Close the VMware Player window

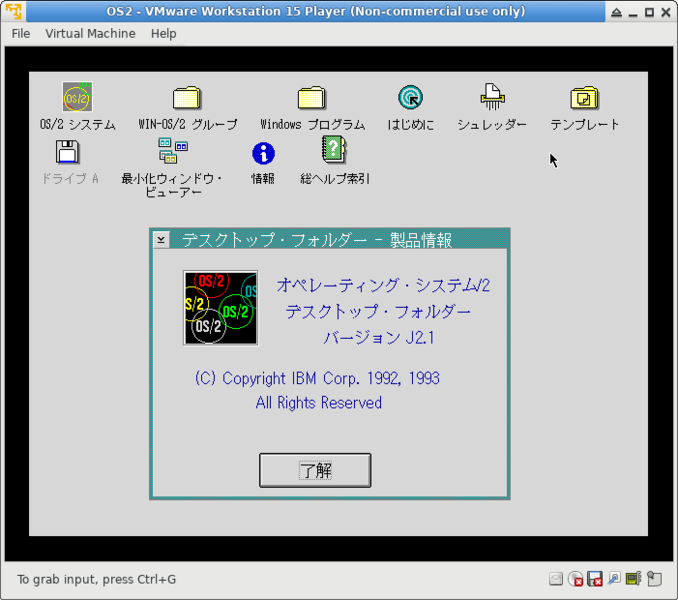coord(666,13)
